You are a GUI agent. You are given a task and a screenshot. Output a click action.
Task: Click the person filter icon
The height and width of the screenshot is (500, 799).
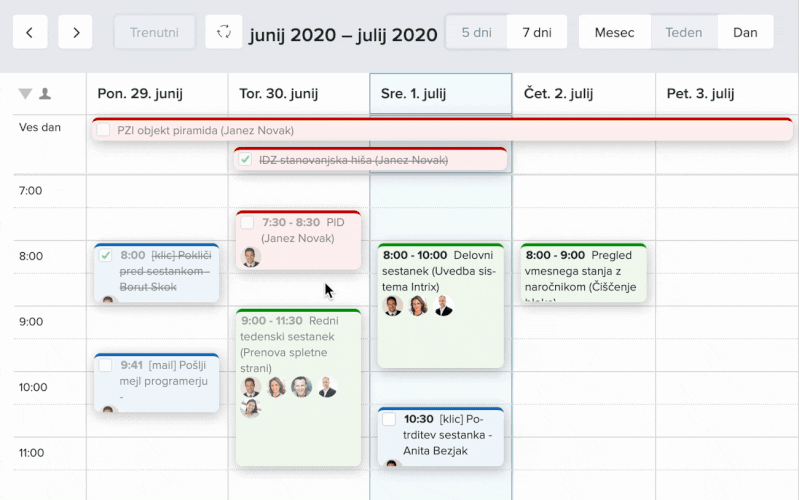[x=45, y=94]
